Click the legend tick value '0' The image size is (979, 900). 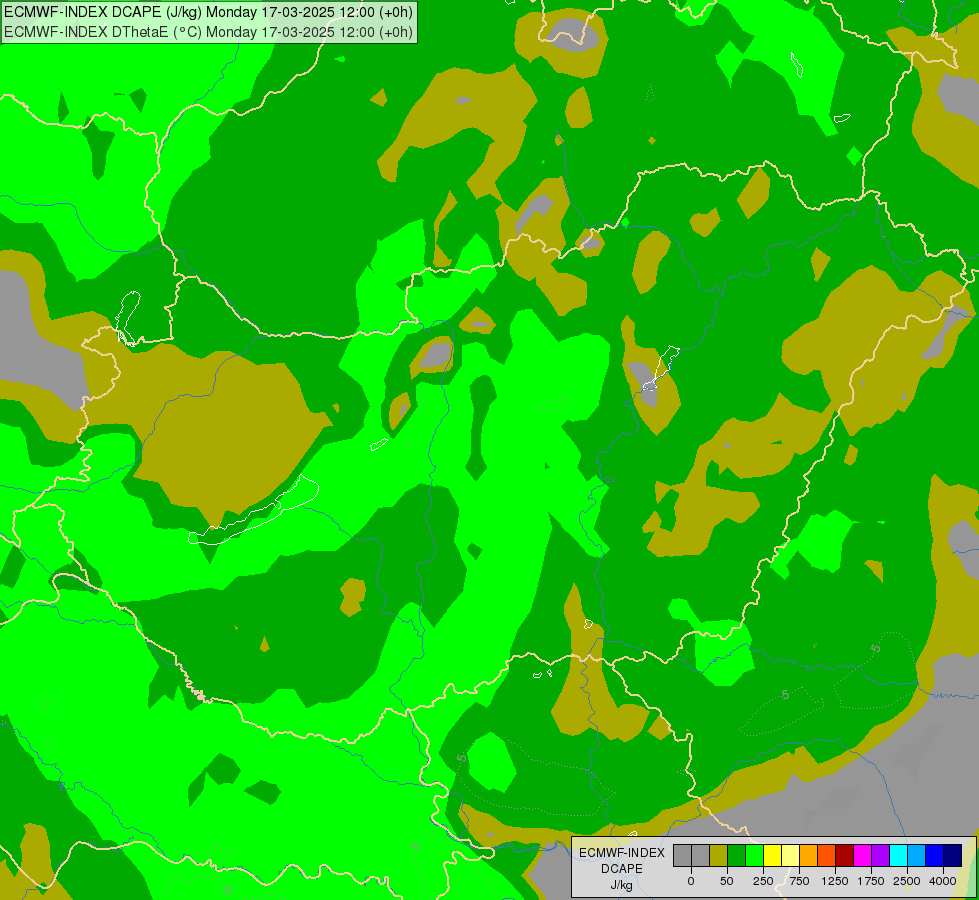(x=691, y=881)
